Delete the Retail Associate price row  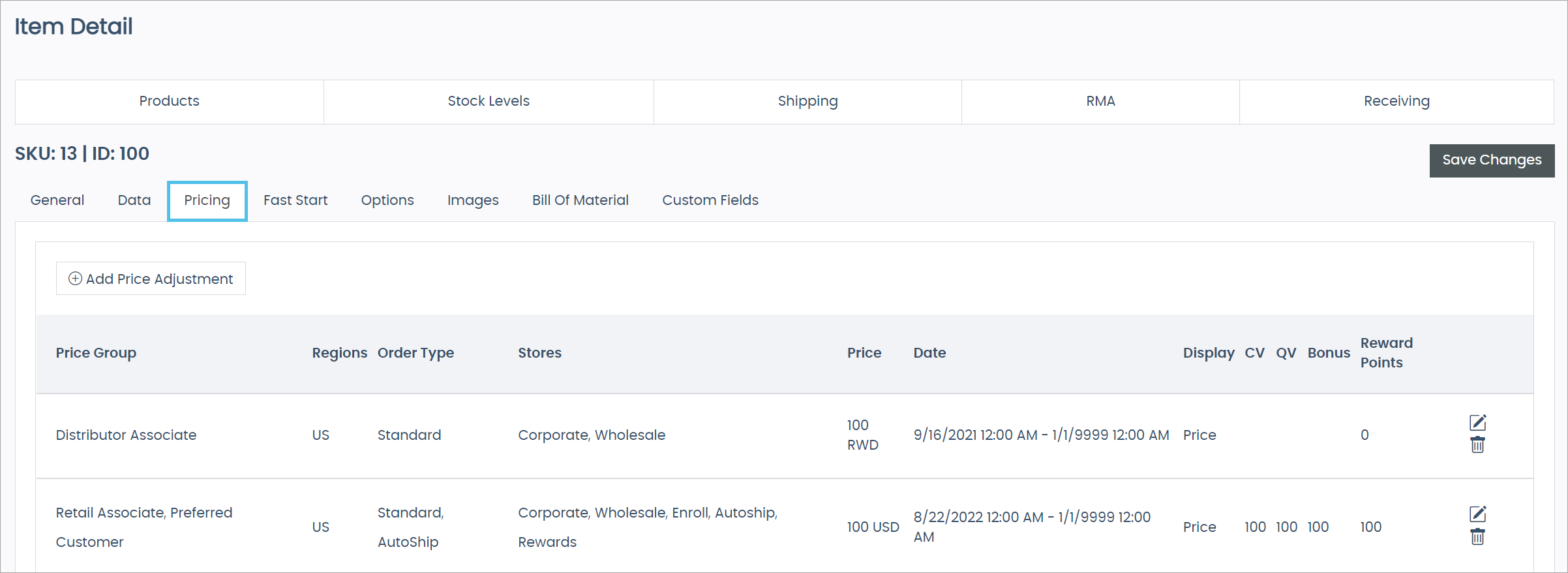(x=1477, y=537)
